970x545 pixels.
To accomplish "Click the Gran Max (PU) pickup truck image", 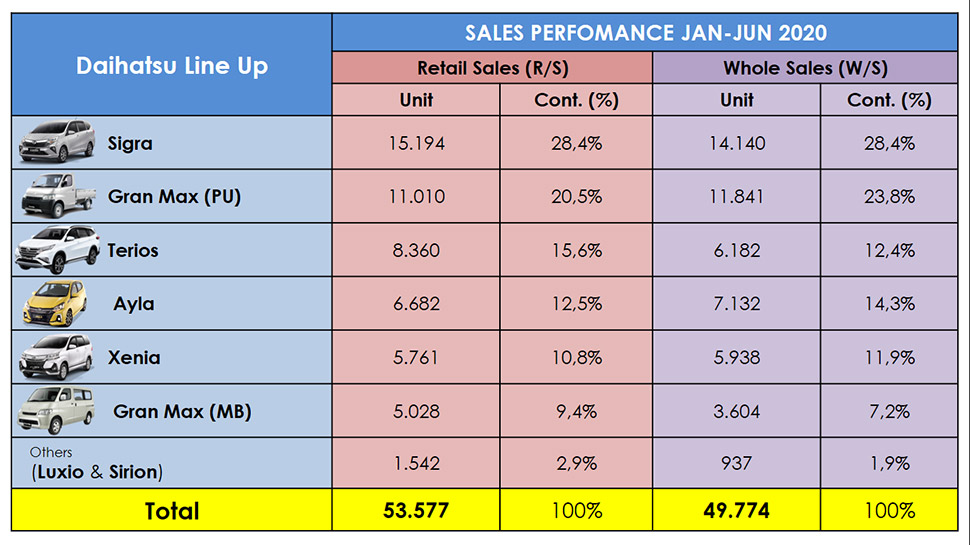I will (56, 197).
